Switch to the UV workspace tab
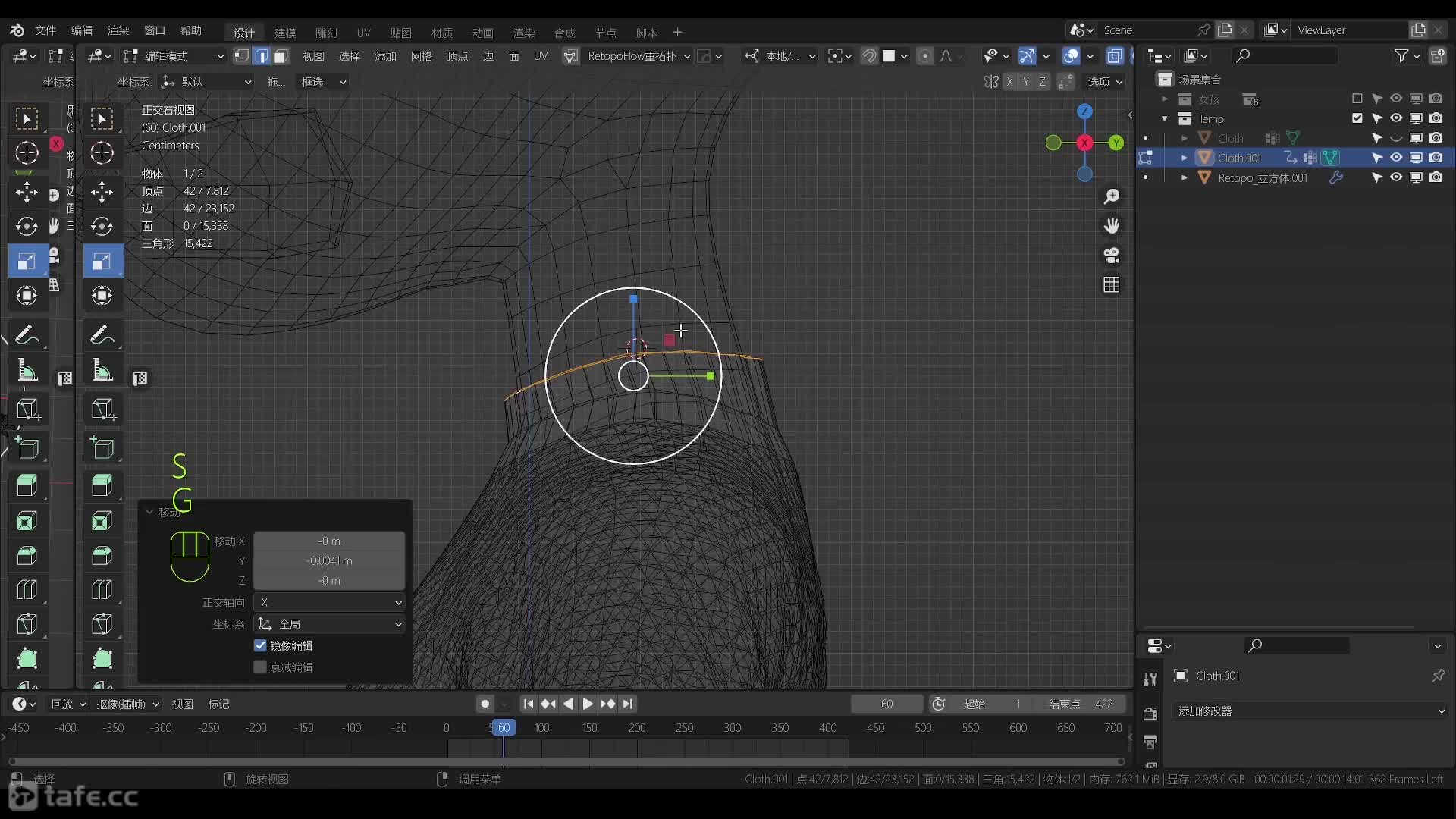The image size is (1456, 819). (364, 33)
